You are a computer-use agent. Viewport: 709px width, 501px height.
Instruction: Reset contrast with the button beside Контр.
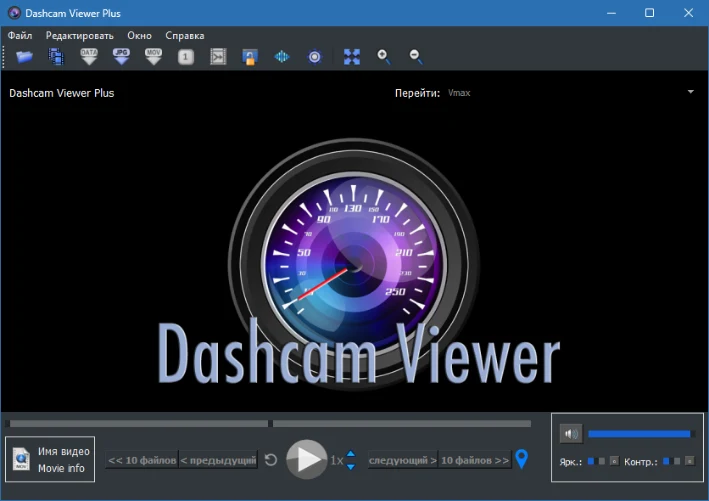(x=689, y=461)
